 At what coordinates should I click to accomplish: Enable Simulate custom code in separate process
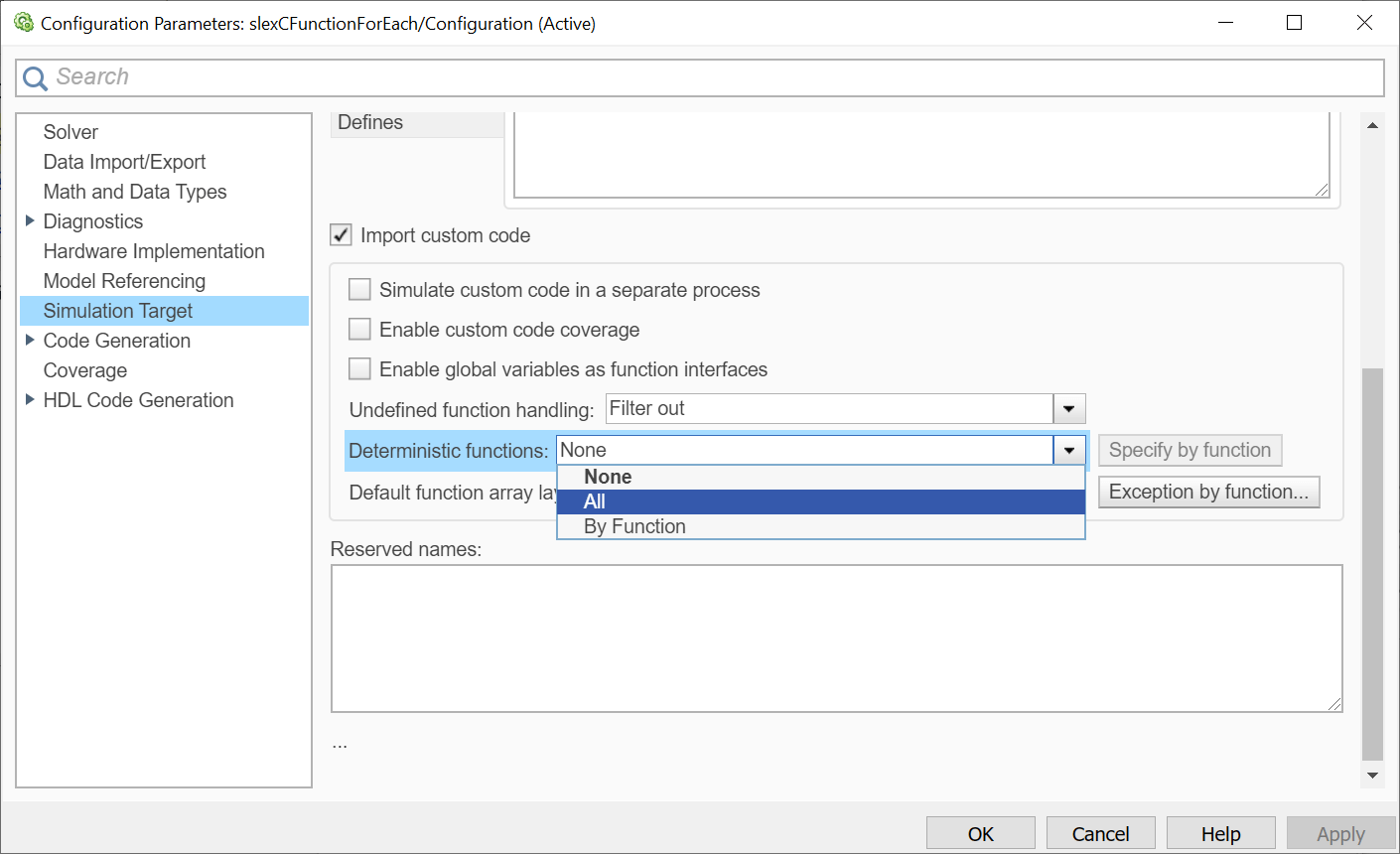tap(359, 290)
